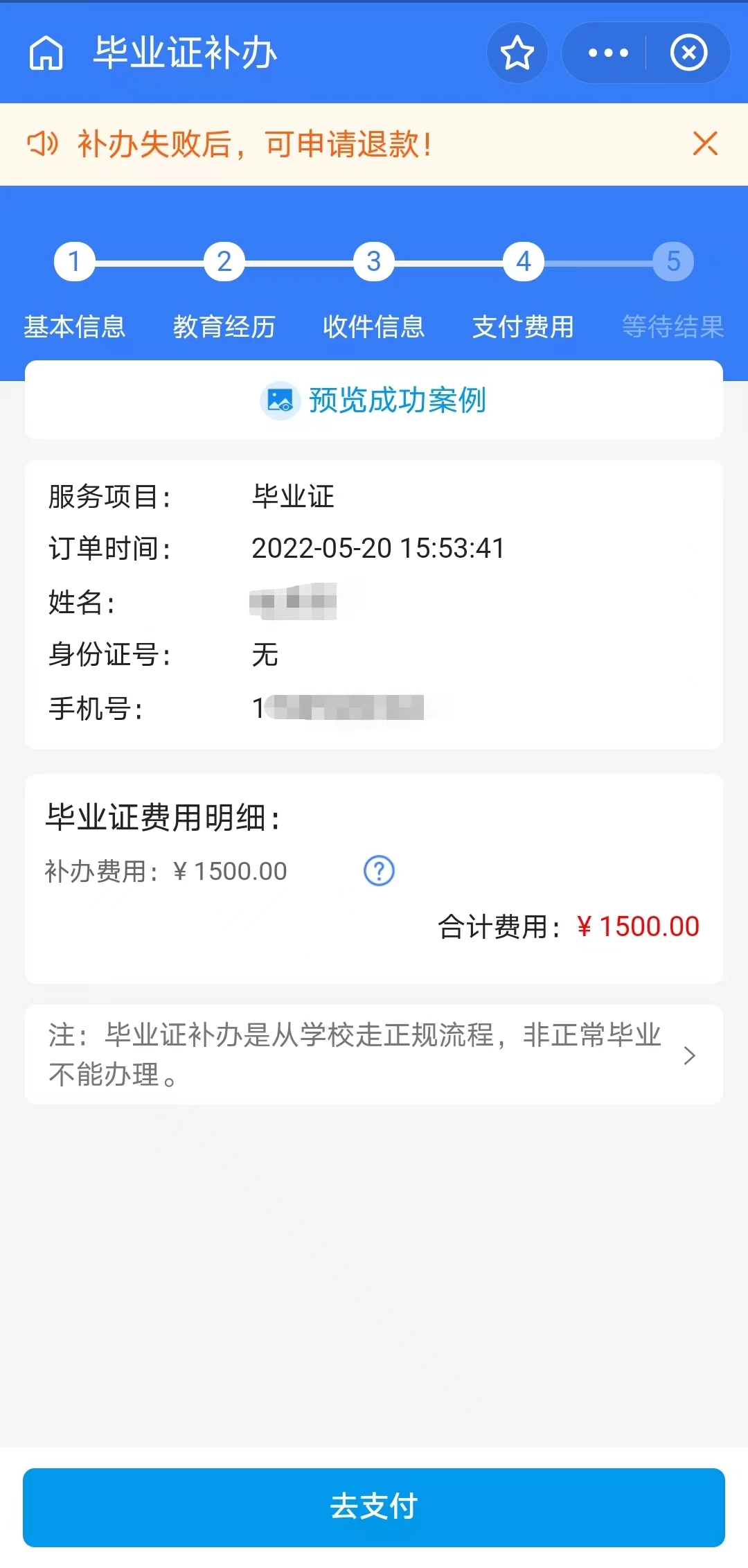Expand the note with chevron arrow
Viewport: 748px width, 1568px height.
(x=689, y=1055)
